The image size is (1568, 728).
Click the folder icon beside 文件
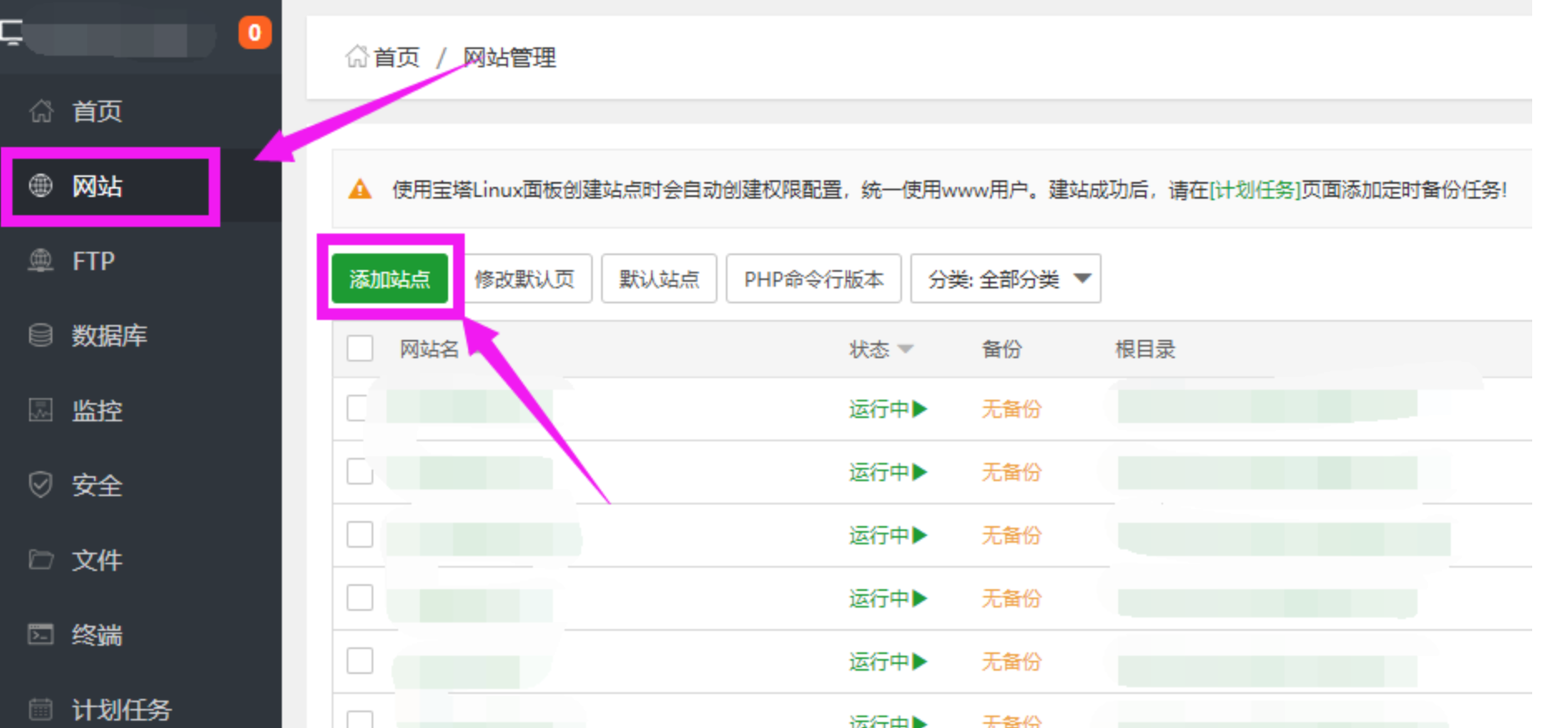click(41, 559)
